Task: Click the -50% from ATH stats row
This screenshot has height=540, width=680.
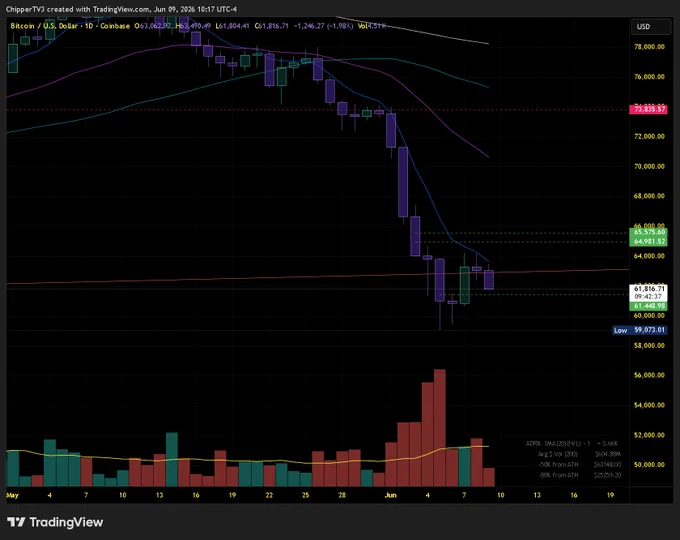Action: tap(579, 465)
